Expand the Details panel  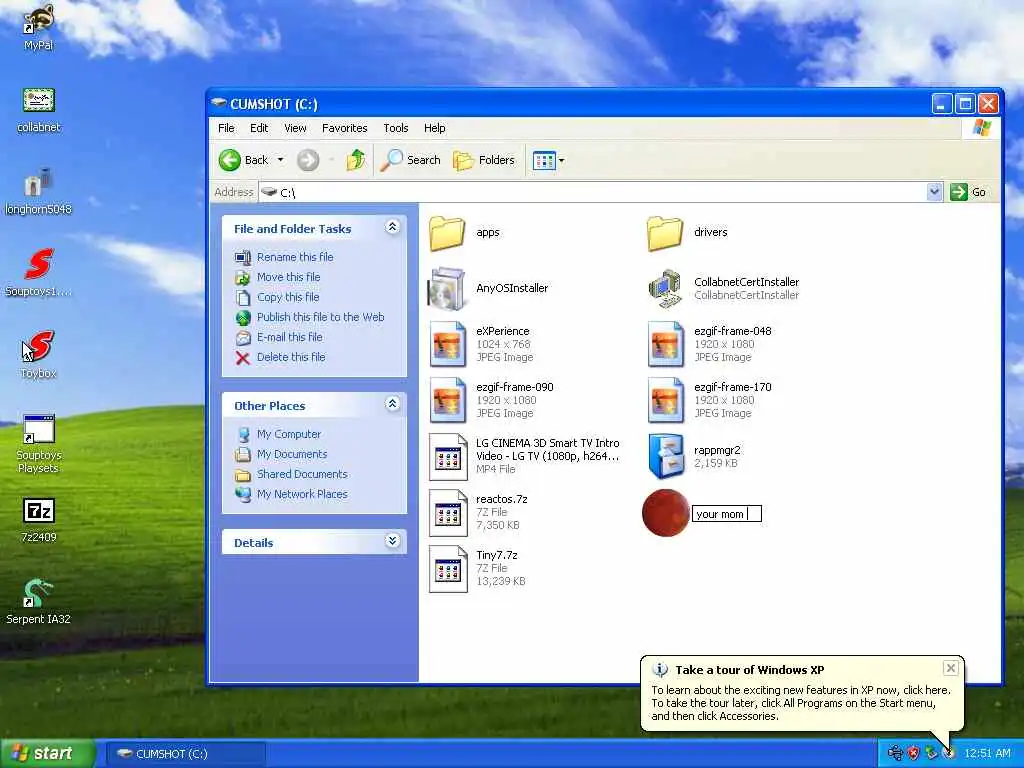(392, 541)
